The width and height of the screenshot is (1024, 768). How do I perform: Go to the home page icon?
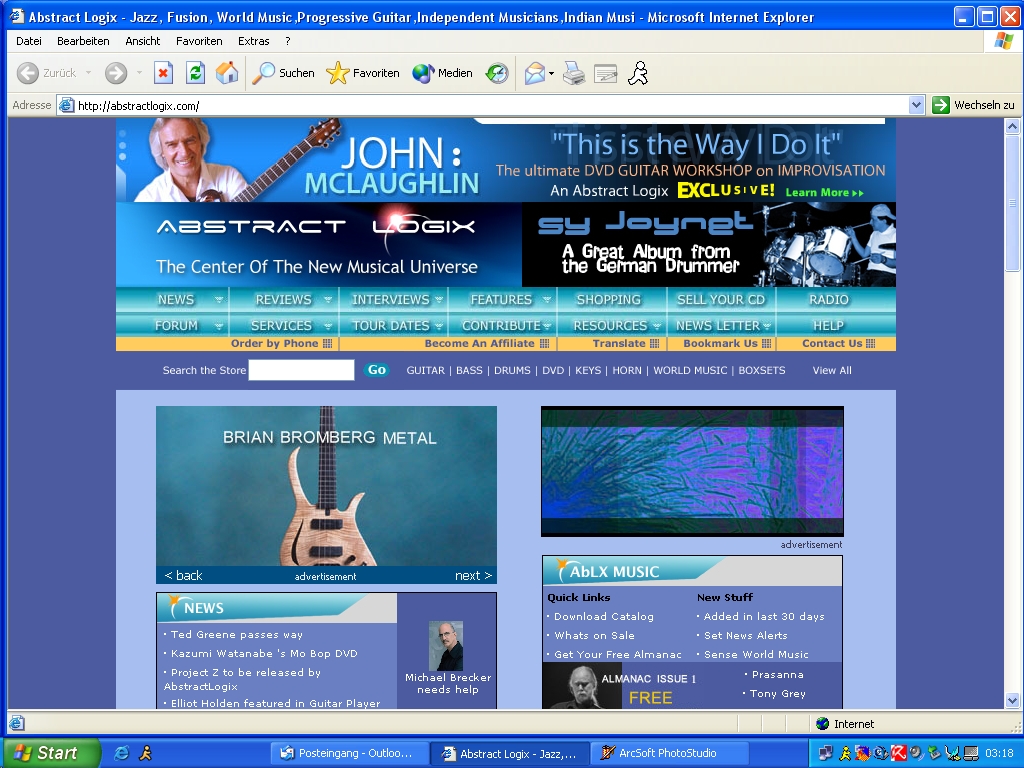(227, 73)
